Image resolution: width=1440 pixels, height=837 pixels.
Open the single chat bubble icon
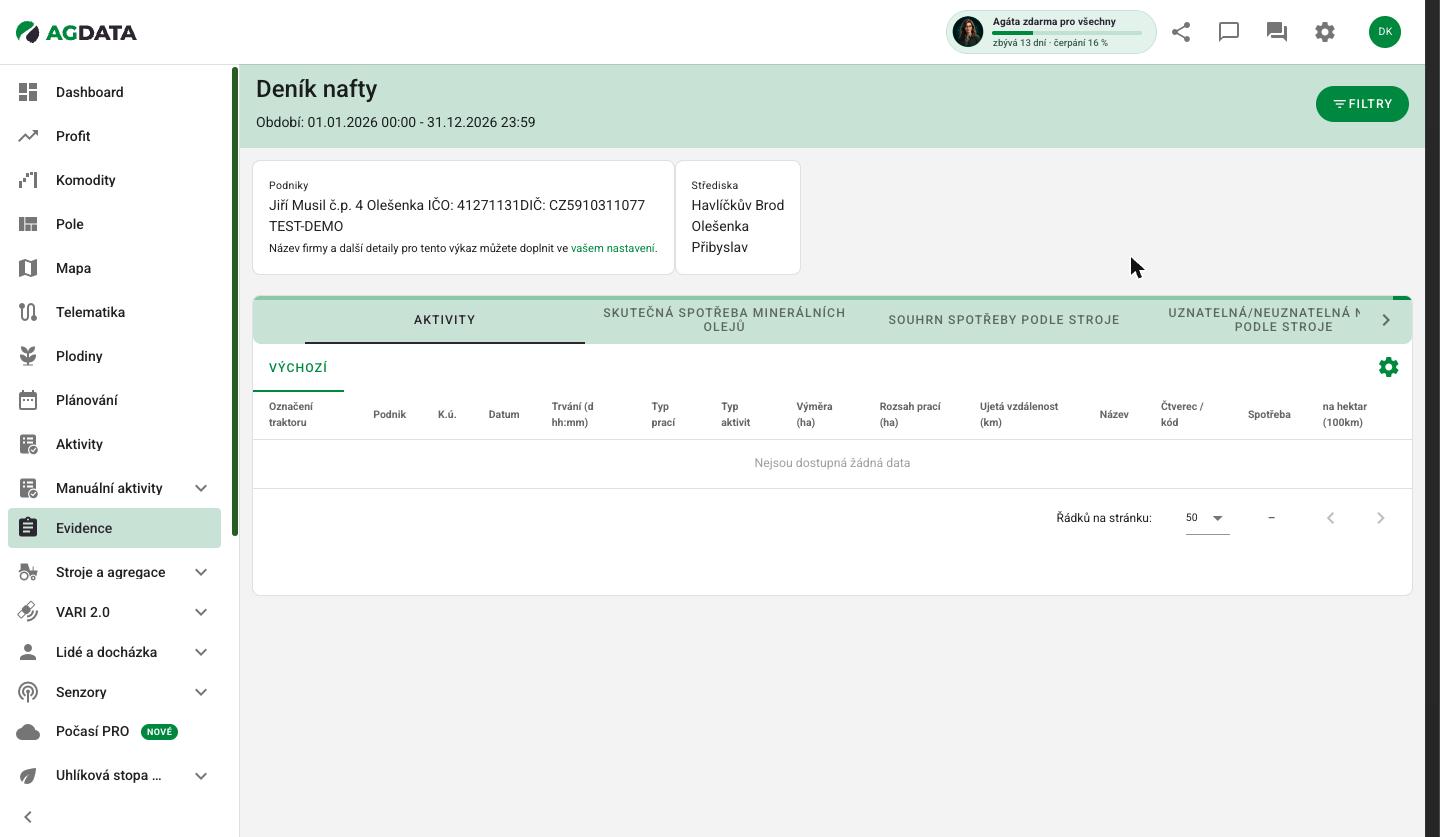1229,32
